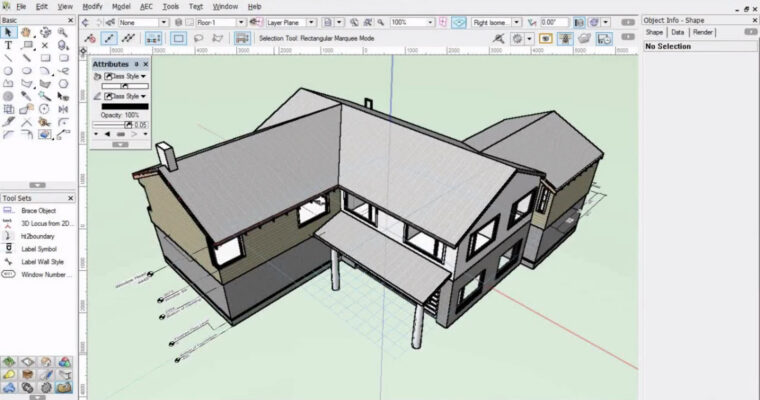Select the Double Line tool

coord(26,58)
